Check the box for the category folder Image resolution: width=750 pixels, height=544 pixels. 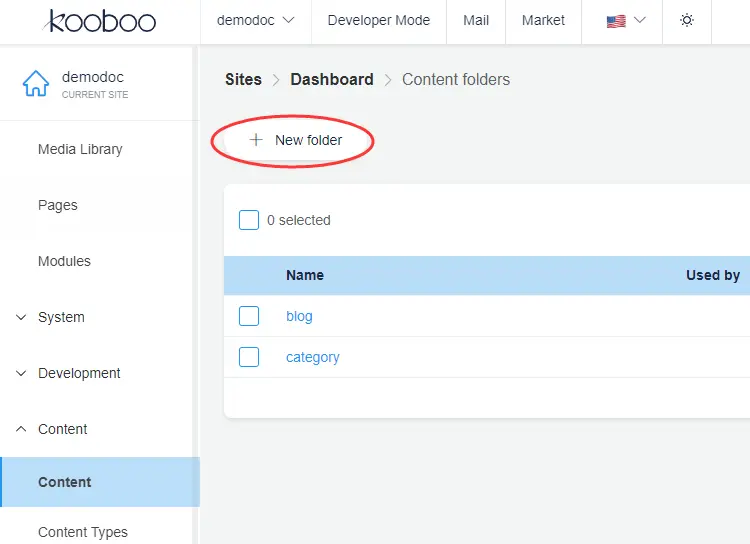click(249, 357)
